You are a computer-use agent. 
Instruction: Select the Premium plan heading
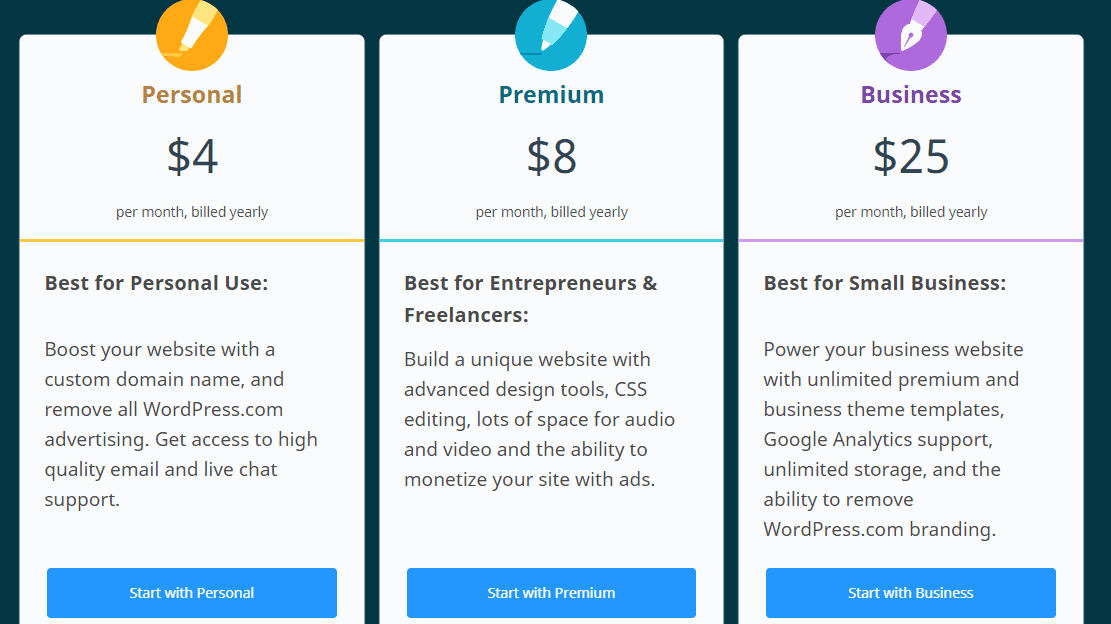pyautogui.click(x=551, y=94)
